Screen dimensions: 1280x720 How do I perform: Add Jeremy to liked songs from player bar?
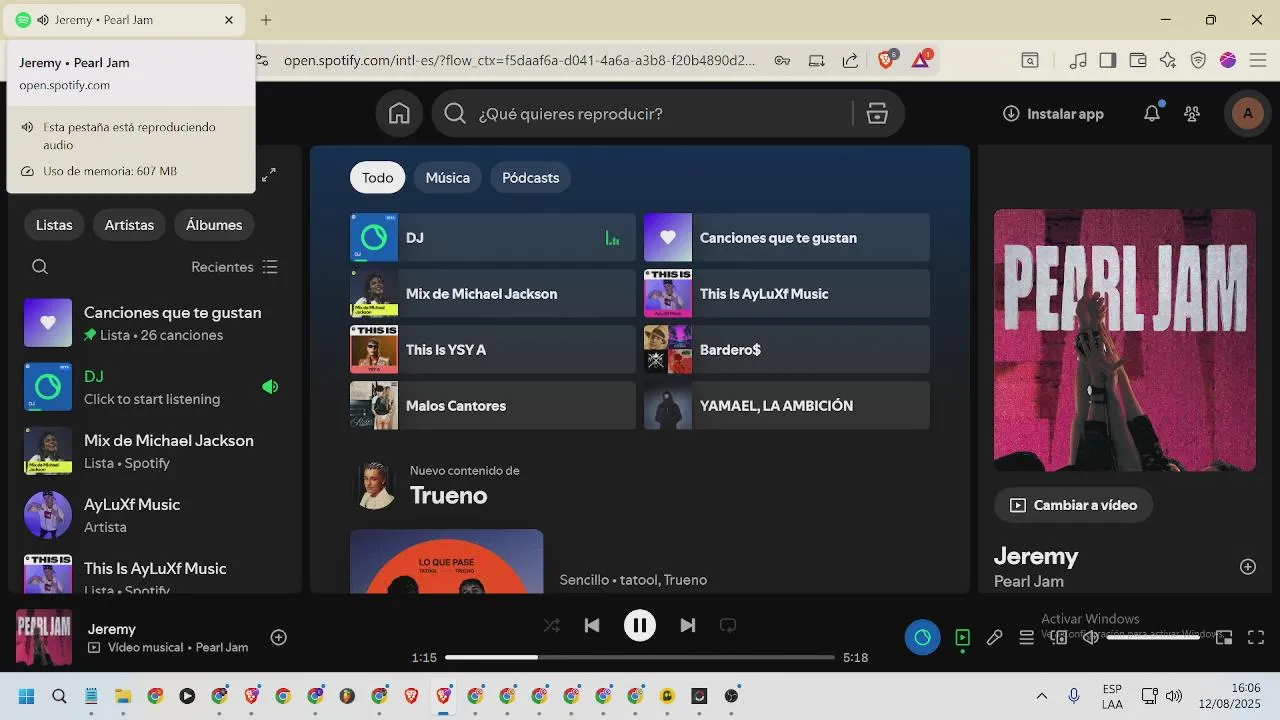tap(279, 637)
